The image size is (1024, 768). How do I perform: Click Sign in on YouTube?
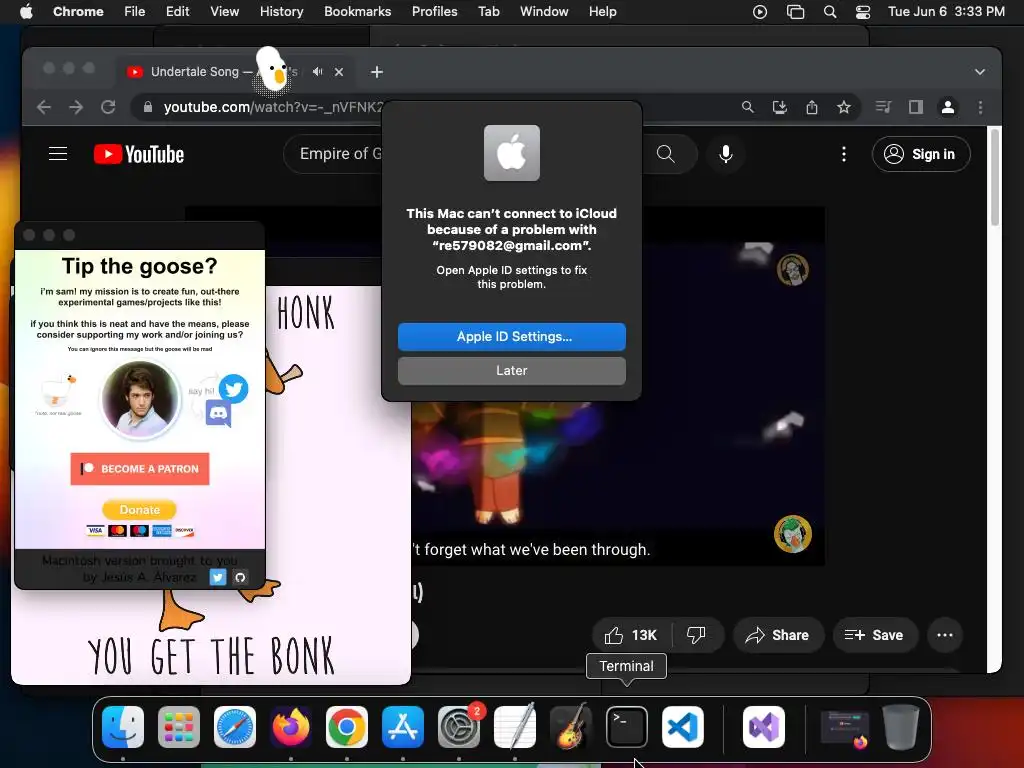tap(921, 154)
